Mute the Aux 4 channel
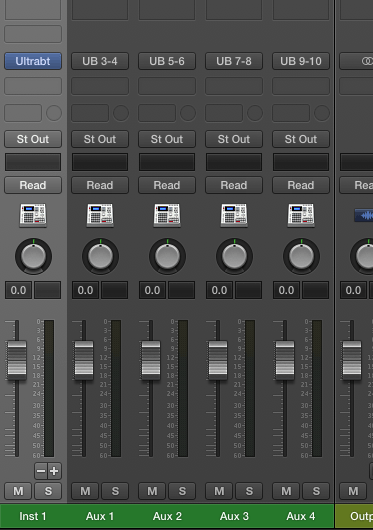 [x=286, y=491]
